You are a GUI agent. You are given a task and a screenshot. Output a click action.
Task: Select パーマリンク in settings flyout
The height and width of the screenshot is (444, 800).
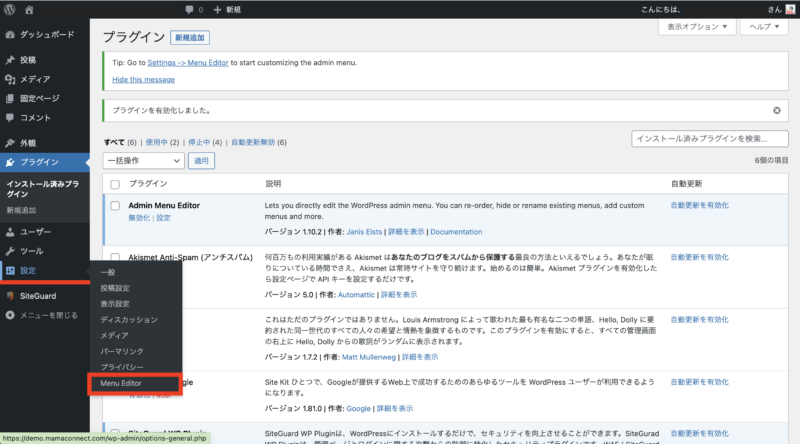(x=122, y=352)
